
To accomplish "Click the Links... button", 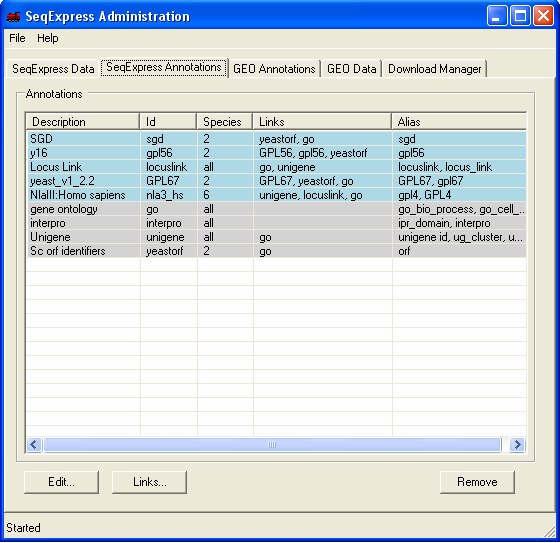I will click(x=149, y=482).
